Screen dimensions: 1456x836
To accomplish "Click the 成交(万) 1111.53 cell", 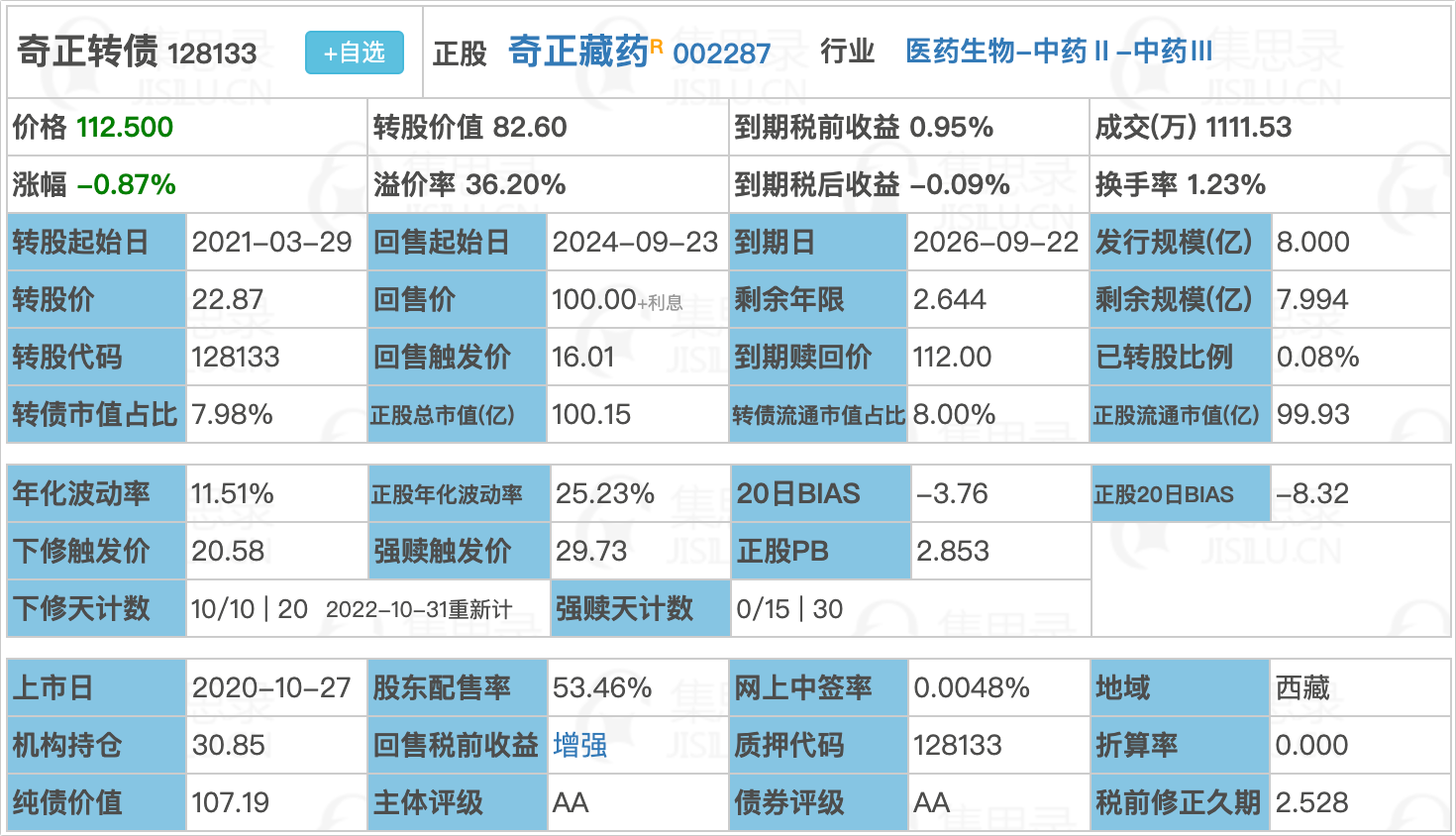I will tap(1194, 127).
